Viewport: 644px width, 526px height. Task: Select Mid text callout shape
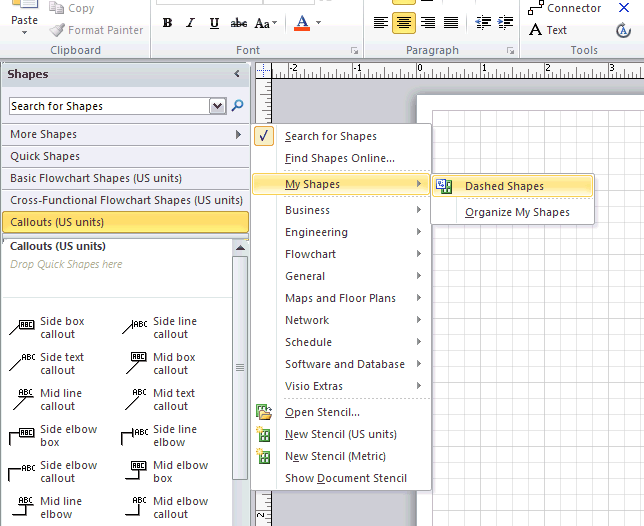[x=159, y=400]
